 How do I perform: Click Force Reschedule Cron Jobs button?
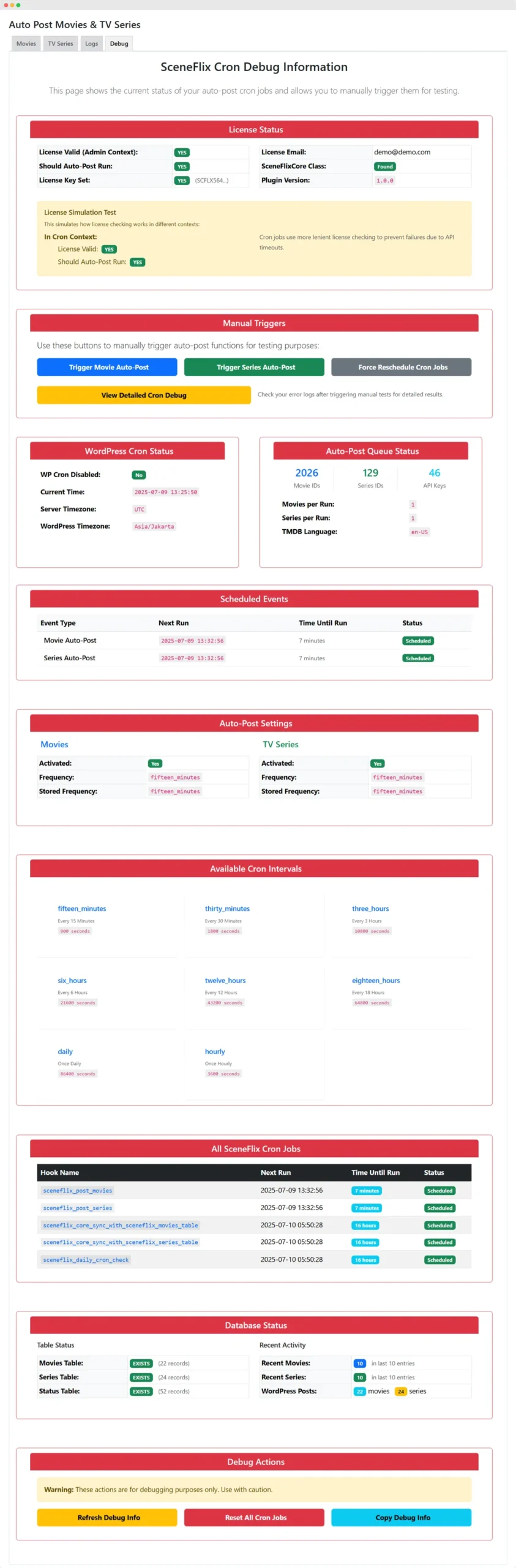point(402,367)
